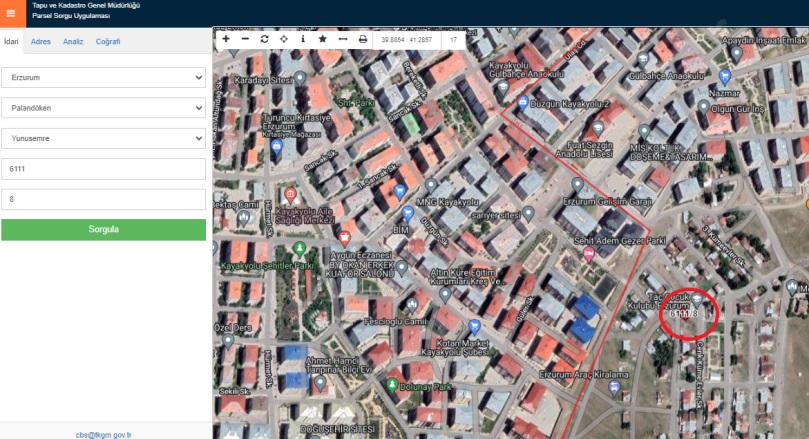This screenshot has width=809, height=439.
Task: Click the green Sorgula button
Action: pos(103,230)
